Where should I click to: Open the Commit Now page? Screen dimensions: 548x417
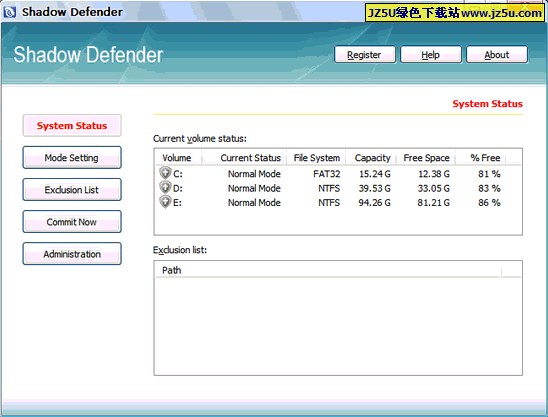(72, 222)
